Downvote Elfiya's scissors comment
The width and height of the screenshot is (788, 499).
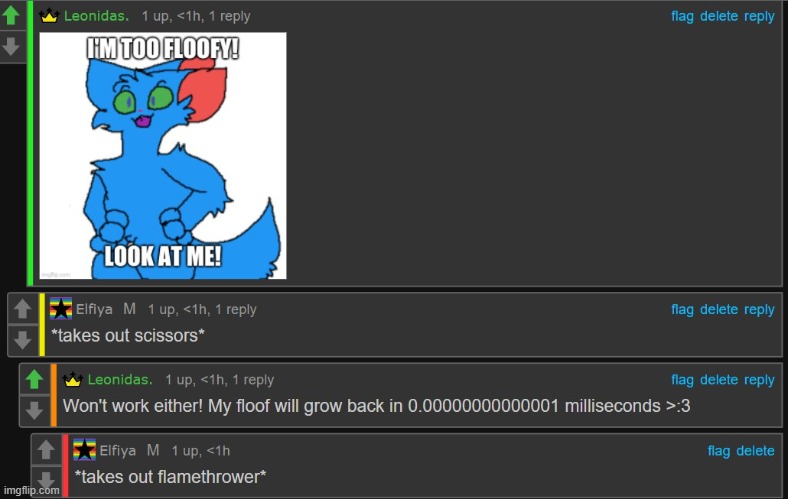tap(22, 340)
